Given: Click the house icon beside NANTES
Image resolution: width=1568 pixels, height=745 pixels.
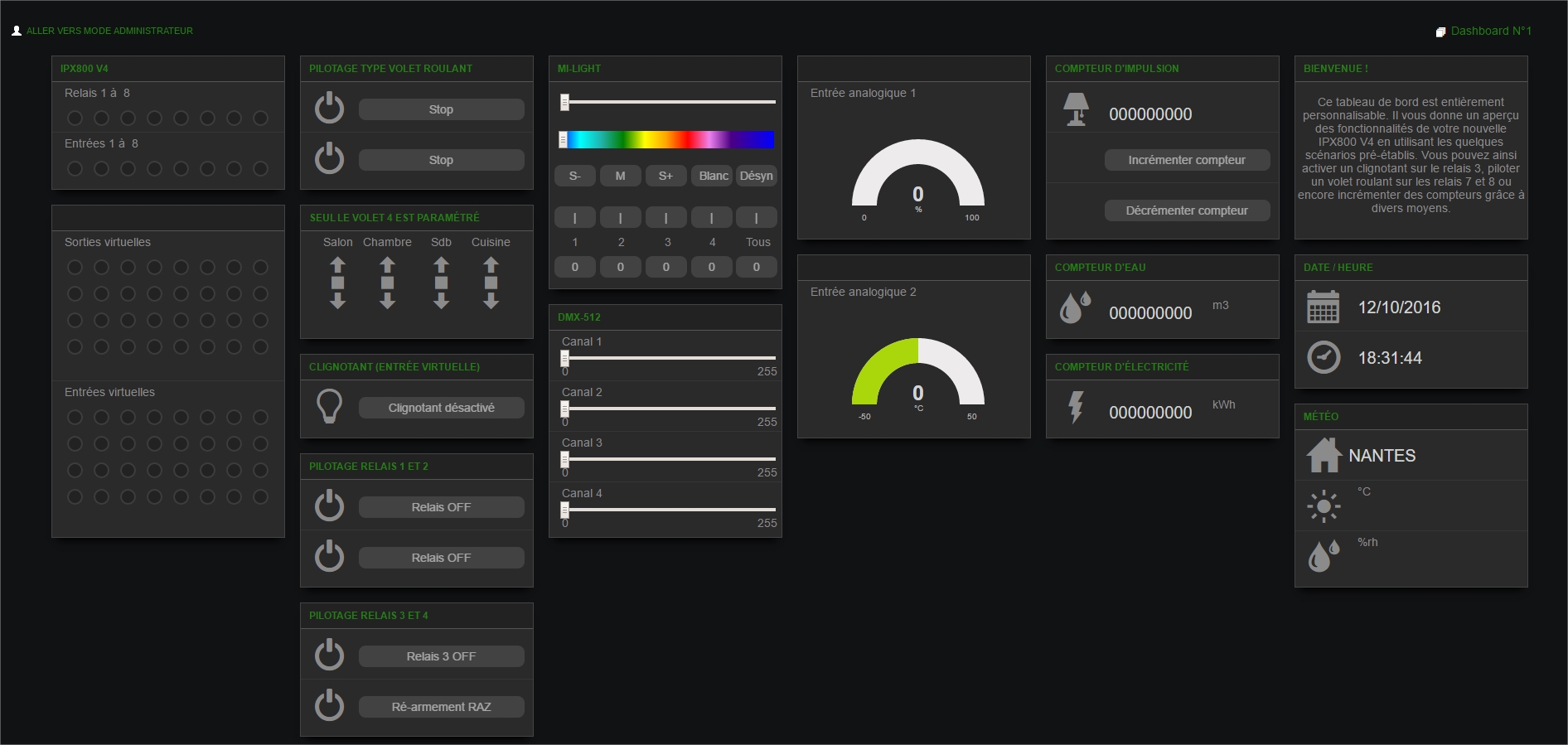Looking at the screenshot, I should pos(1324,455).
